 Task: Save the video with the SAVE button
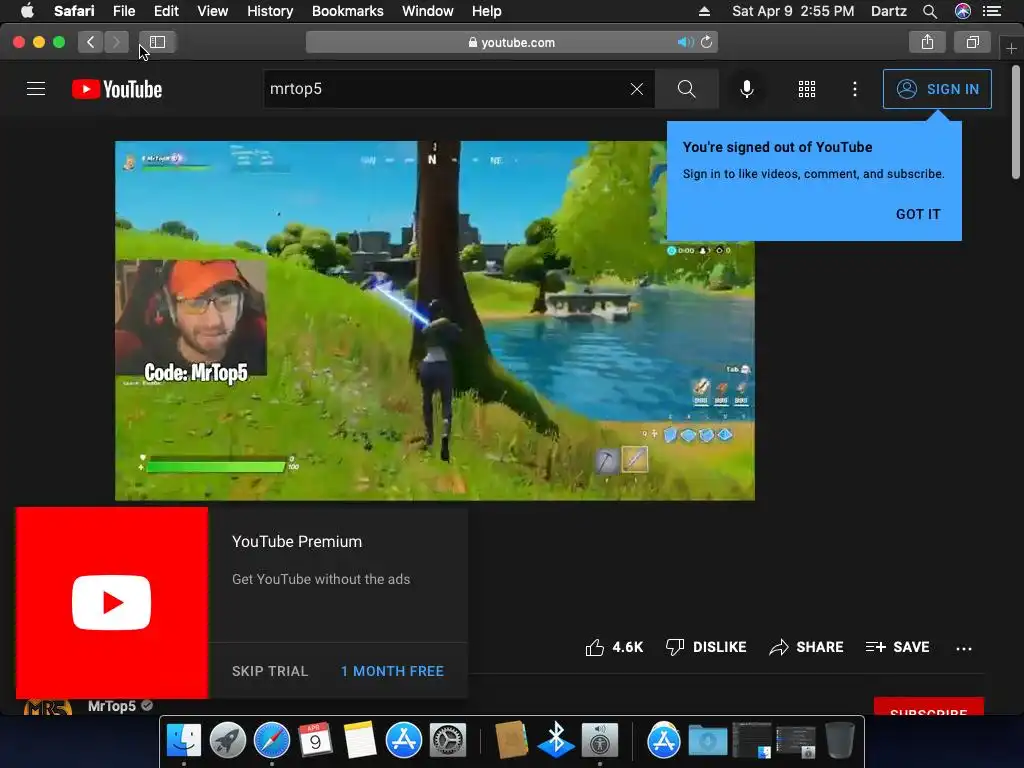pyautogui.click(x=898, y=647)
